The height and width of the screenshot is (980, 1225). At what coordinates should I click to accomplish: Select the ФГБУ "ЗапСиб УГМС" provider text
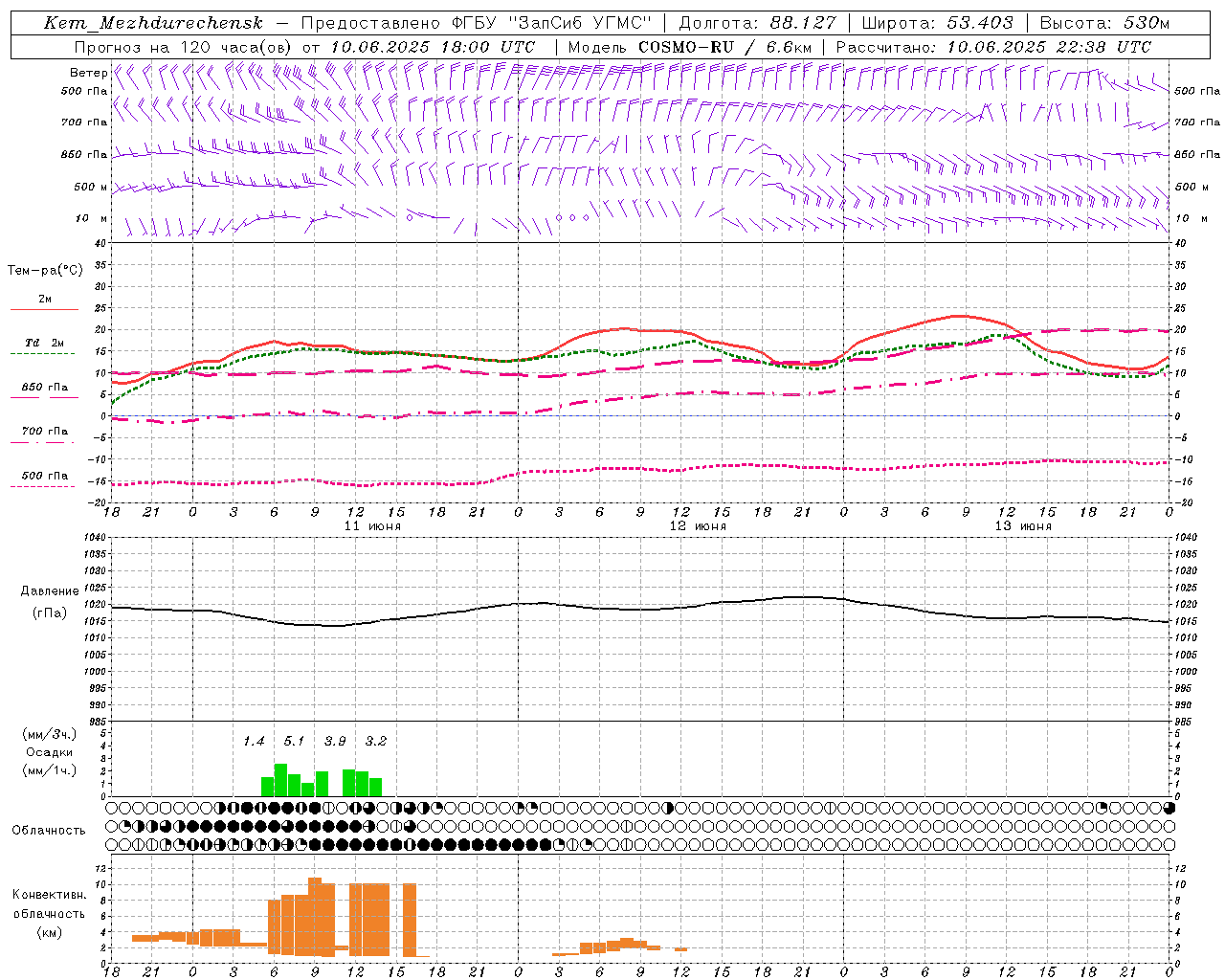pyautogui.click(x=551, y=23)
